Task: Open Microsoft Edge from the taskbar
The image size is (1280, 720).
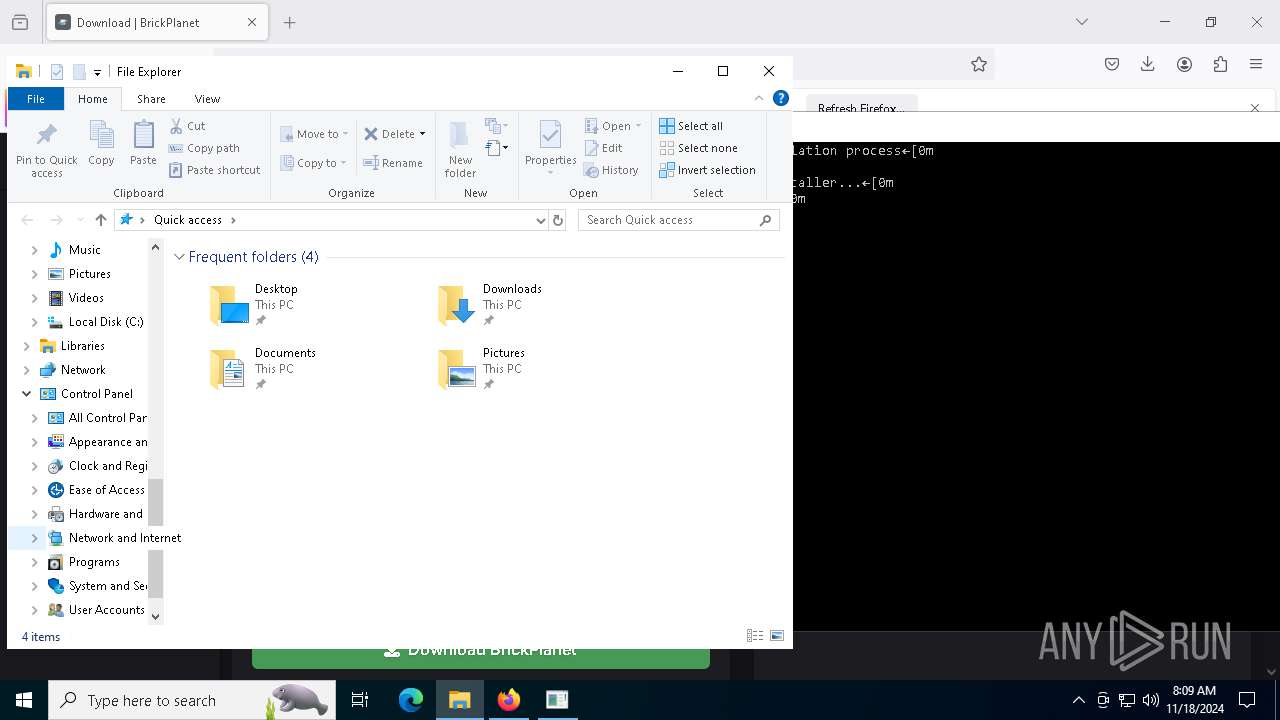Action: 411,700
